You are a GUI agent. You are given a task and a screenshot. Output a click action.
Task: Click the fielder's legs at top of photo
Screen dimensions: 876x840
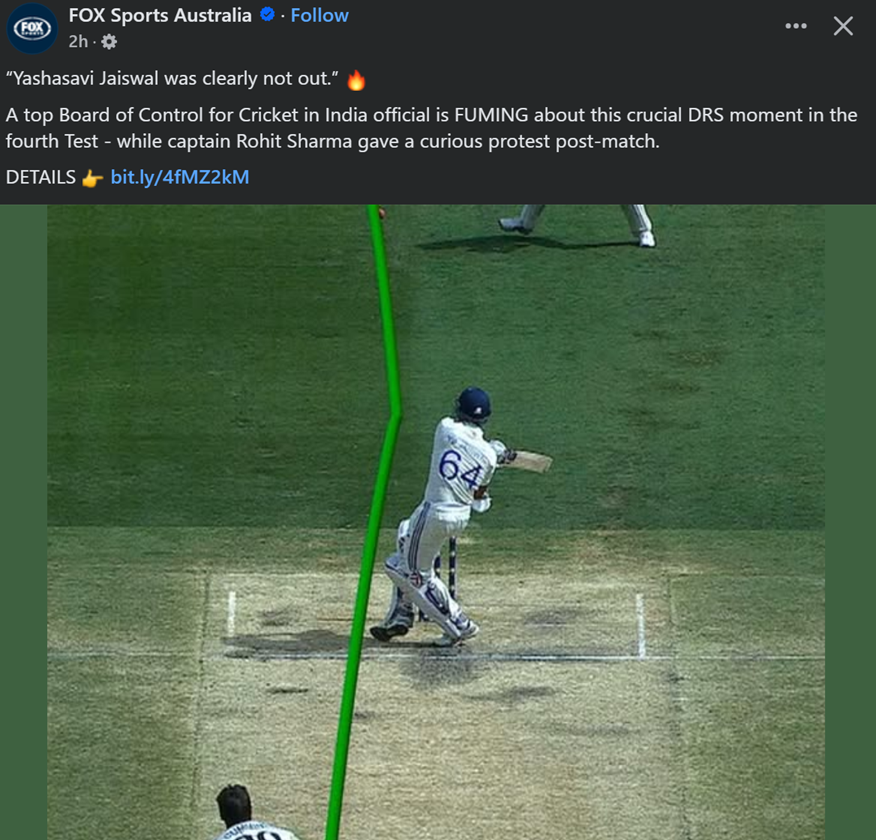pos(578,225)
